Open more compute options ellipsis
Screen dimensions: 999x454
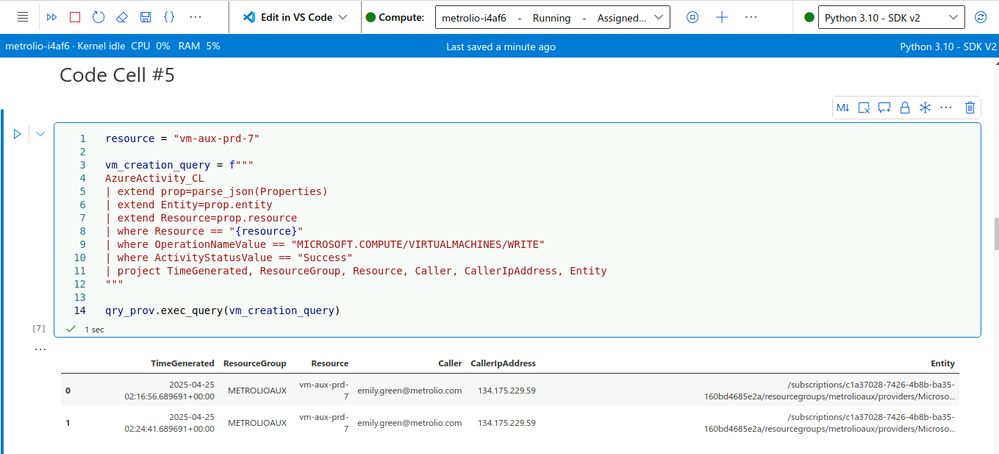pyautogui.click(x=751, y=17)
